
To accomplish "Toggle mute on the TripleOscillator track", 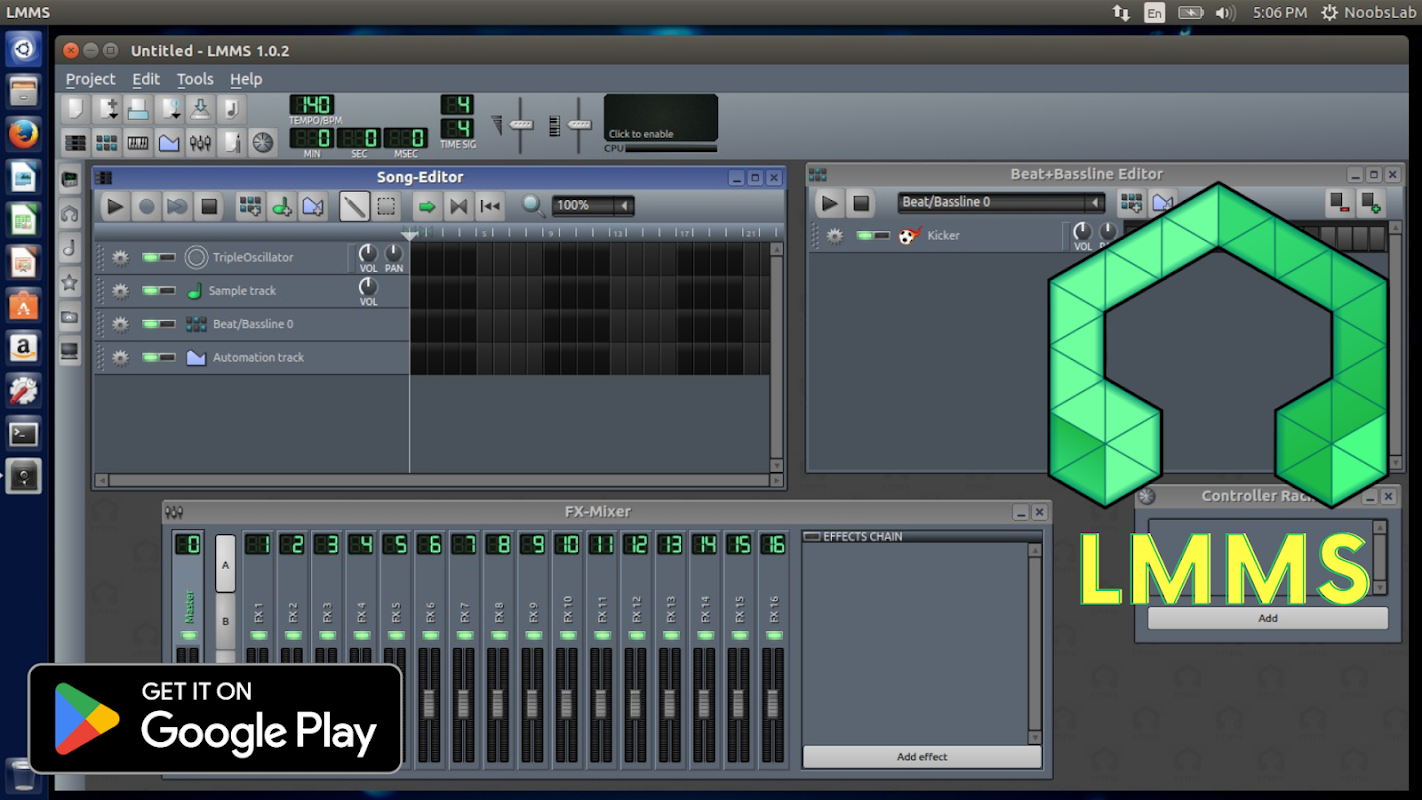I will [x=152, y=258].
